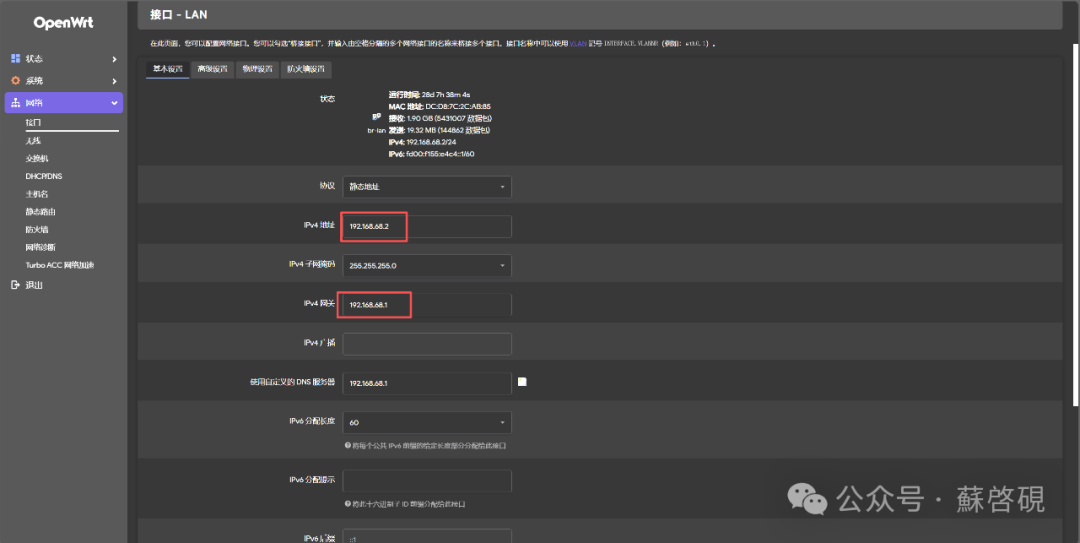
Task: Click the br-lan bridge interface icon
Action: click(x=377, y=116)
